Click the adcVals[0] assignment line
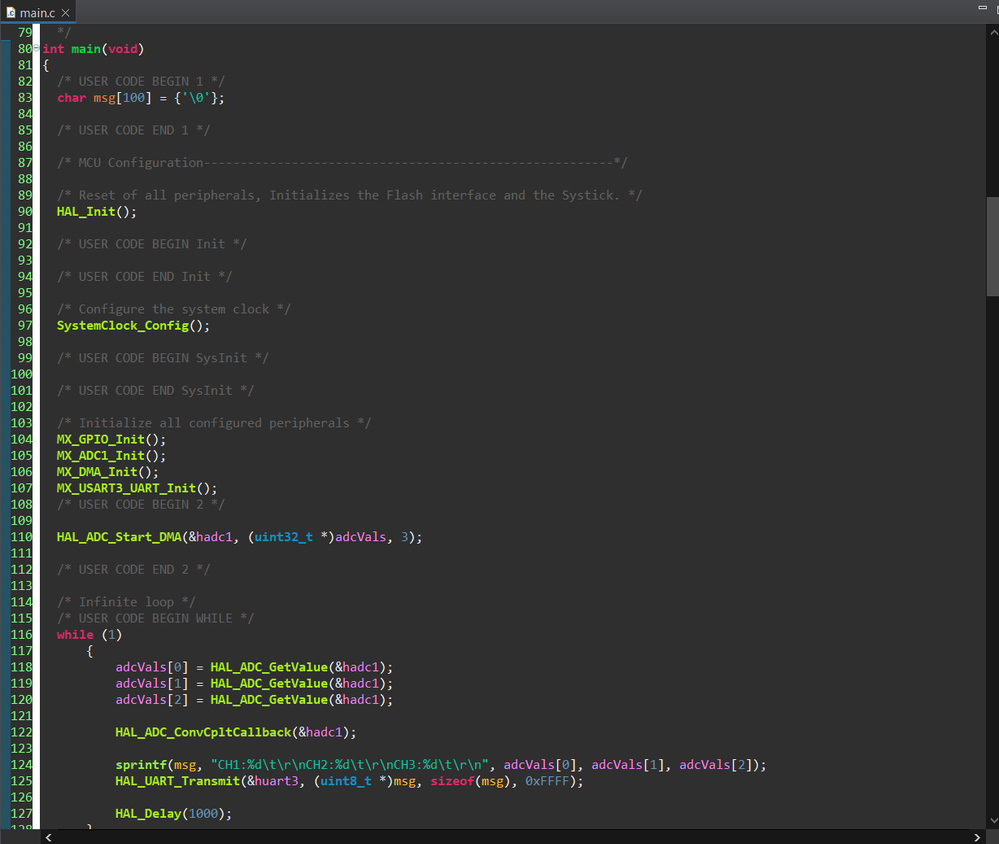Image resolution: width=999 pixels, height=844 pixels. [x=254, y=668]
